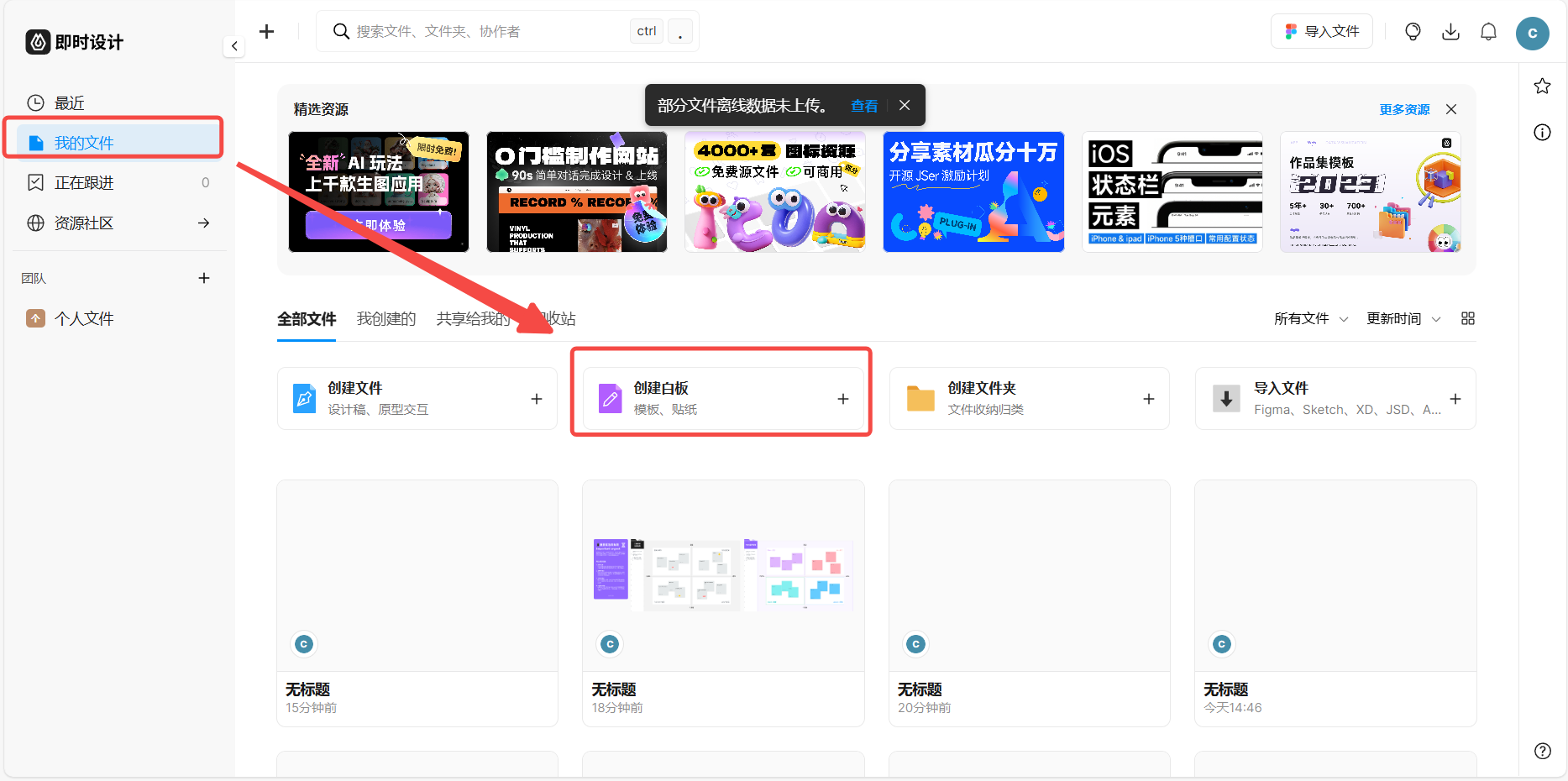Click the 18分钟前 timestamp text
Viewport: 1568px width, 781px height.
(x=617, y=708)
